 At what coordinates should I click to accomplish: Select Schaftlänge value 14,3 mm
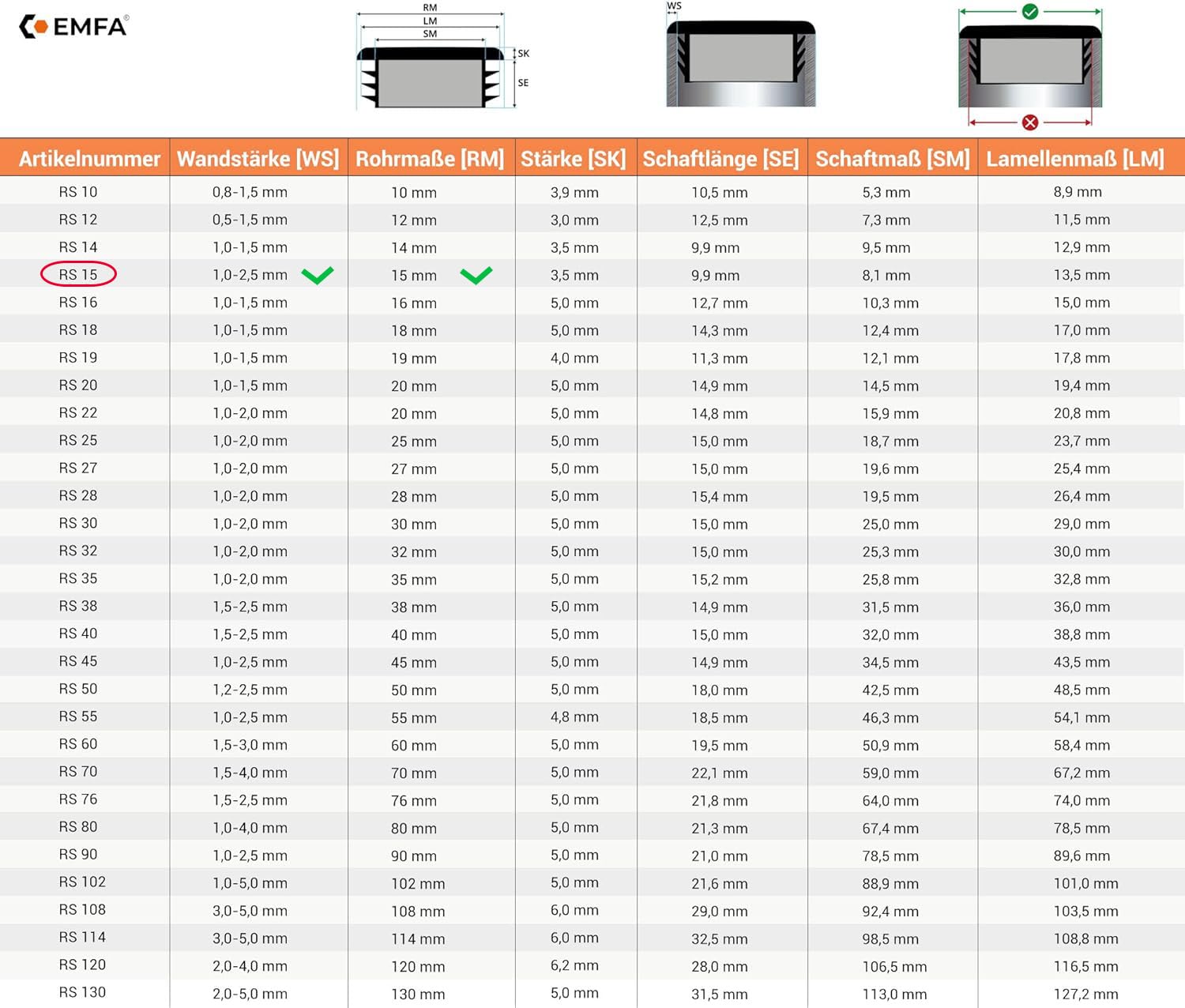[x=720, y=330]
